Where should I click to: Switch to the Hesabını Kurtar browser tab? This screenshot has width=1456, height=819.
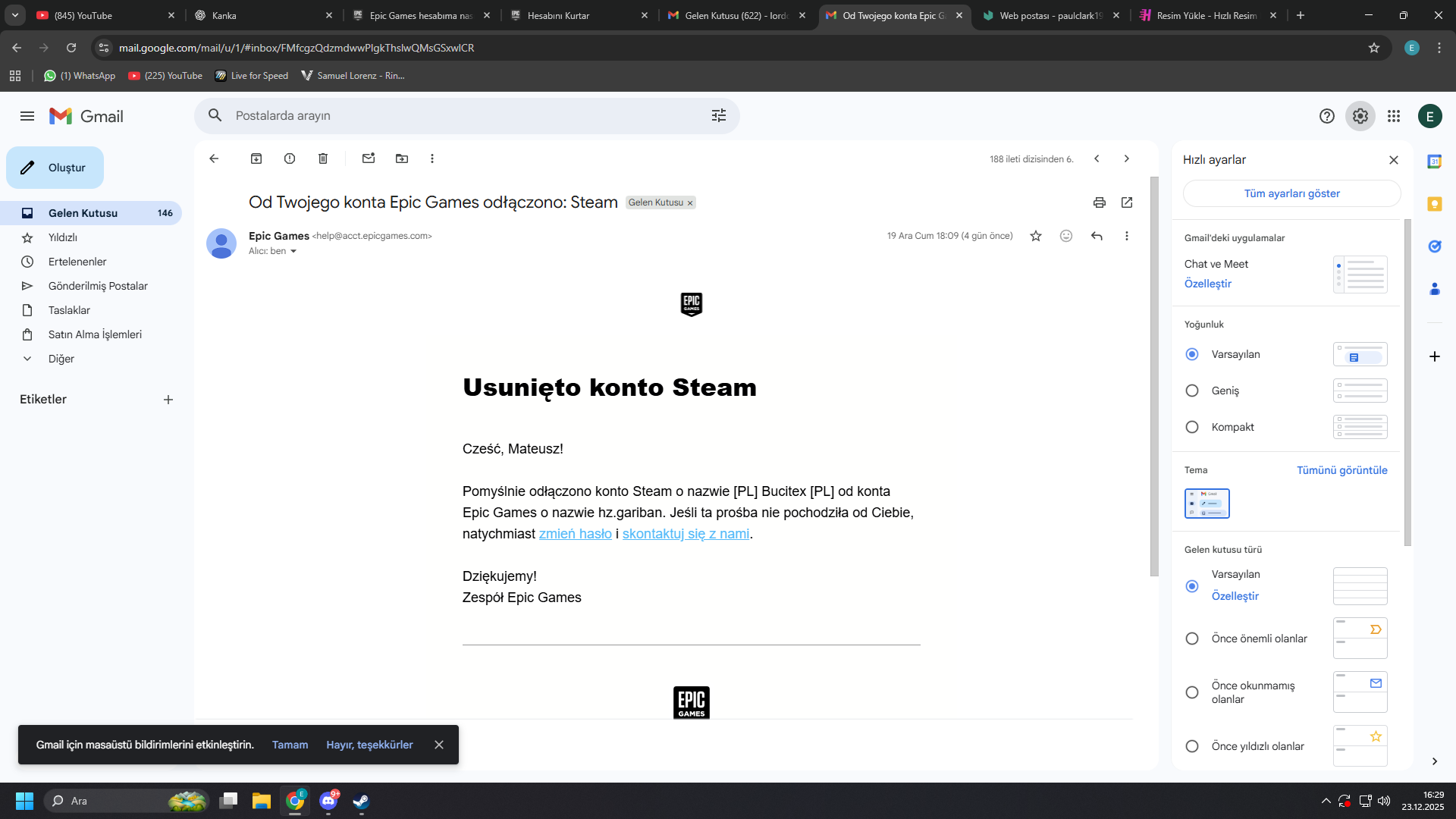580,15
